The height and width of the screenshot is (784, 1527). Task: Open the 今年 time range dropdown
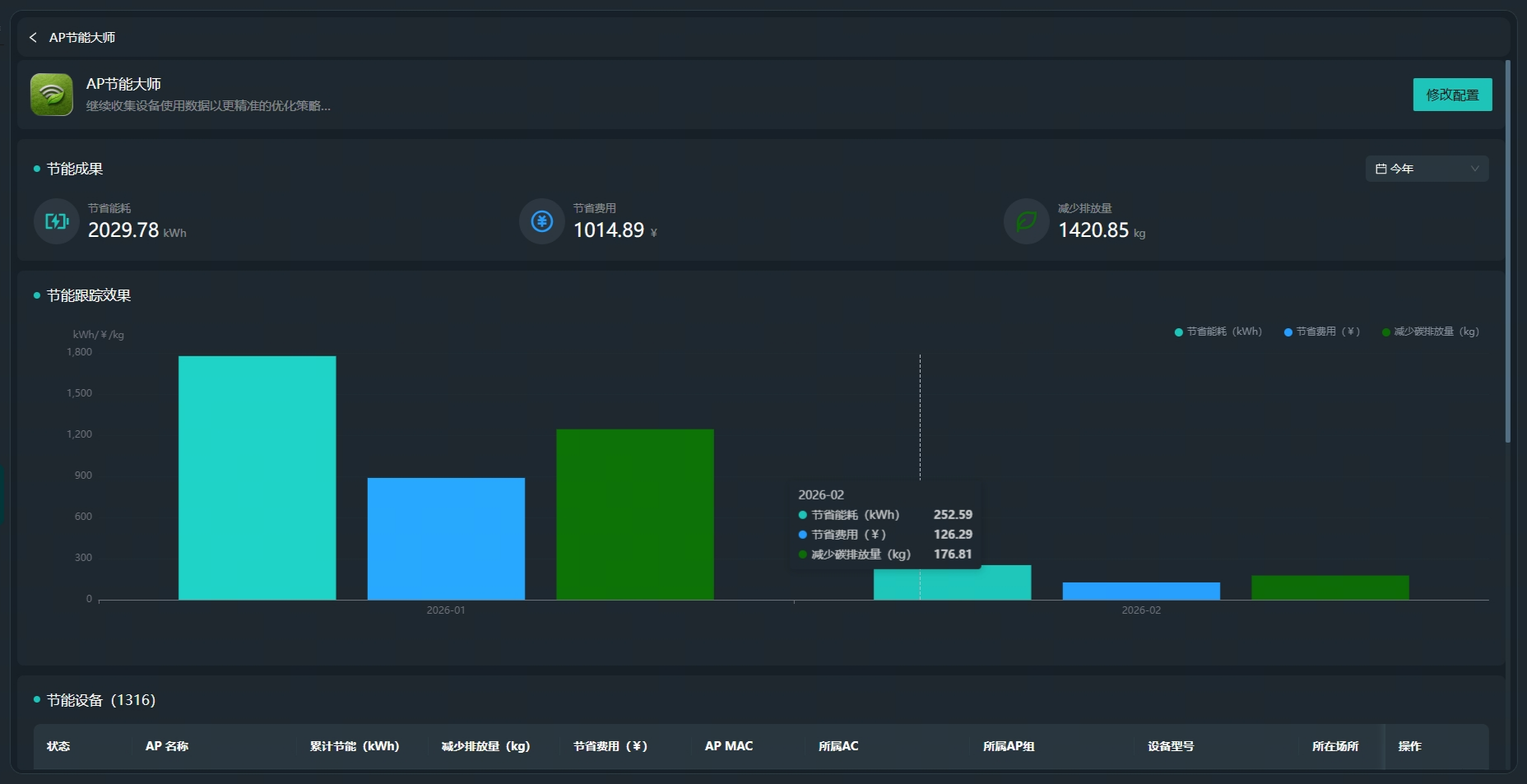click(x=1426, y=169)
